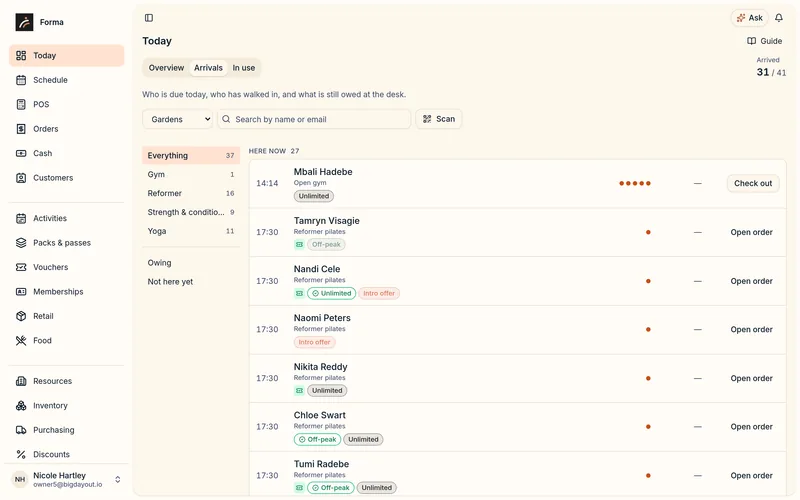Screen dimensions: 800x500
Task: Open order for Tamryn Visagie
Action: coord(751,232)
